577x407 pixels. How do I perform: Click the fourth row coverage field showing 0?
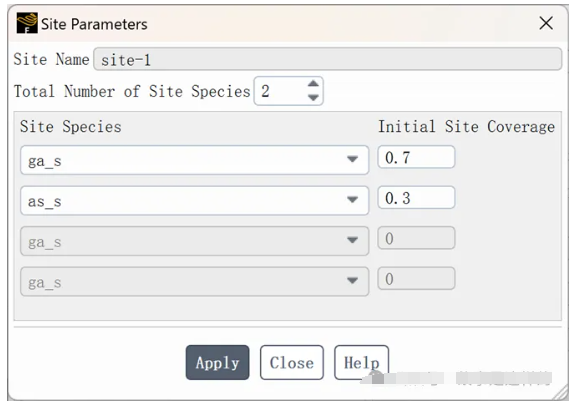click(x=416, y=279)
